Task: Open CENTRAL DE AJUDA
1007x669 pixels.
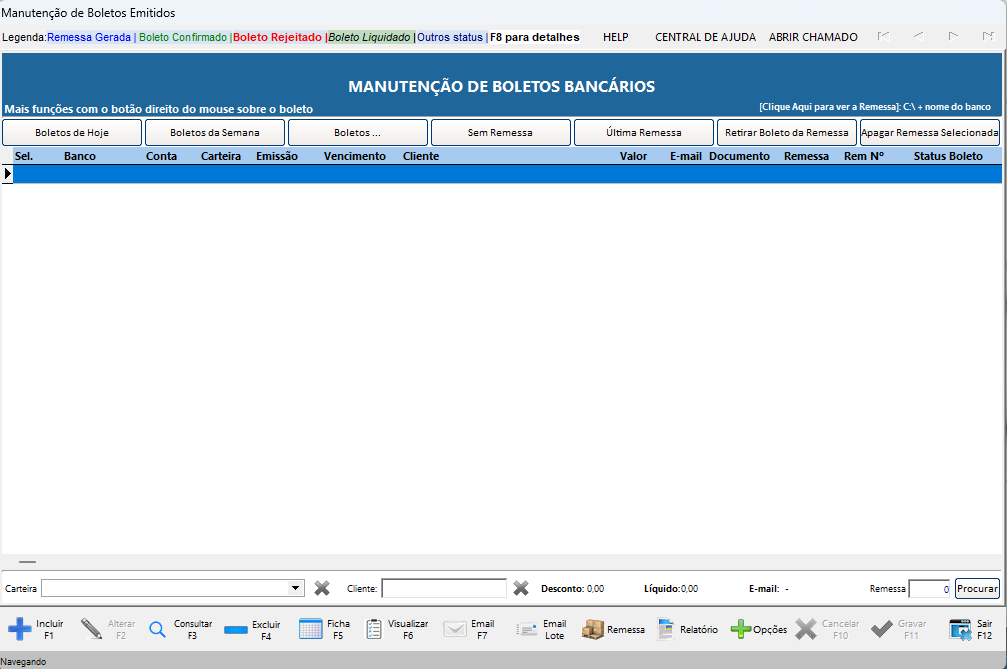Action: pyautogui.click(x=705, y=37)
